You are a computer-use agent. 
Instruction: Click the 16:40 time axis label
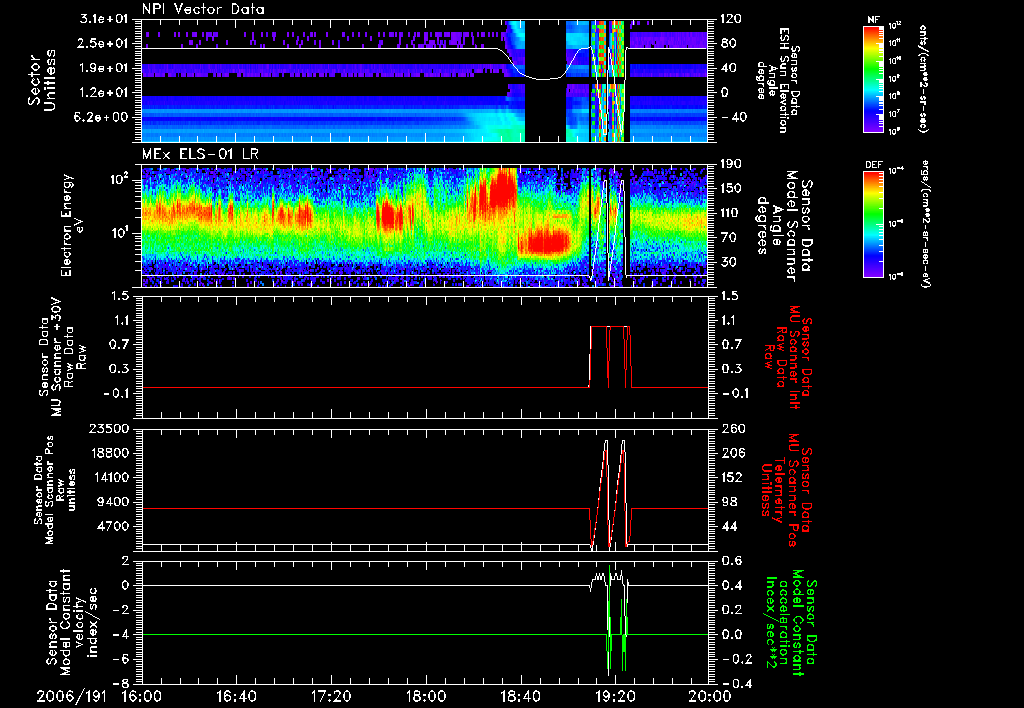click(x=236, y=695)
